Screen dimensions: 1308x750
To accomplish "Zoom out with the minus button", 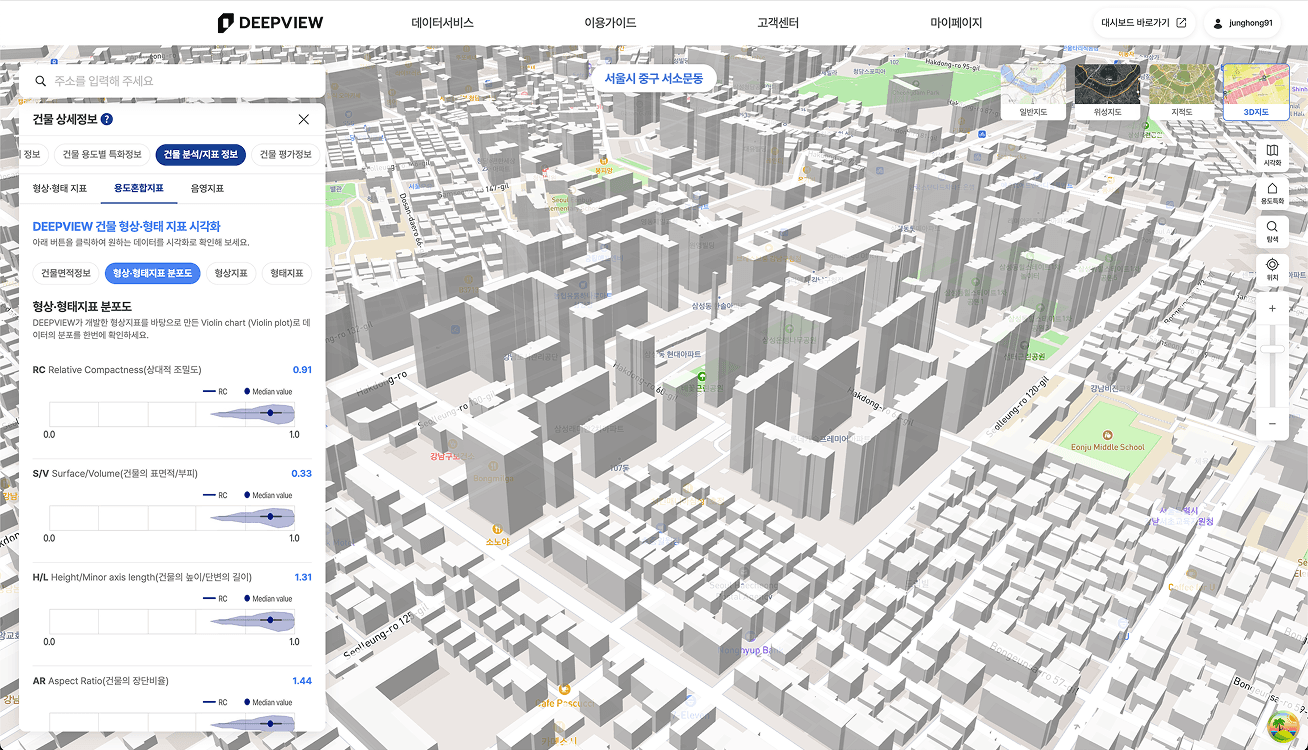I will click(x=1272, y=424).
